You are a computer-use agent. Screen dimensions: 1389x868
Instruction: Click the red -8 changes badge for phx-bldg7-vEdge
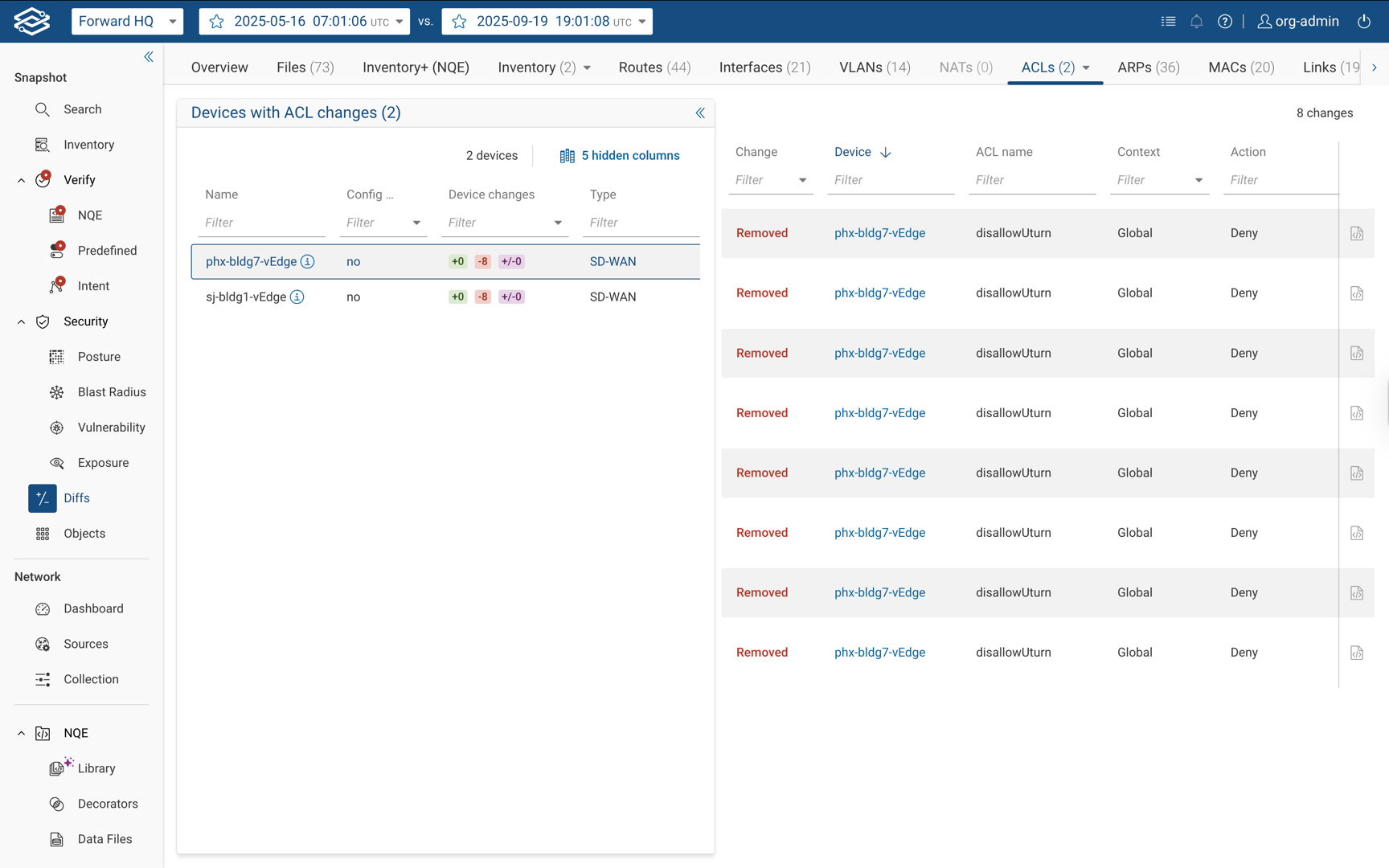pyautogui.click(x=482, y=261)
